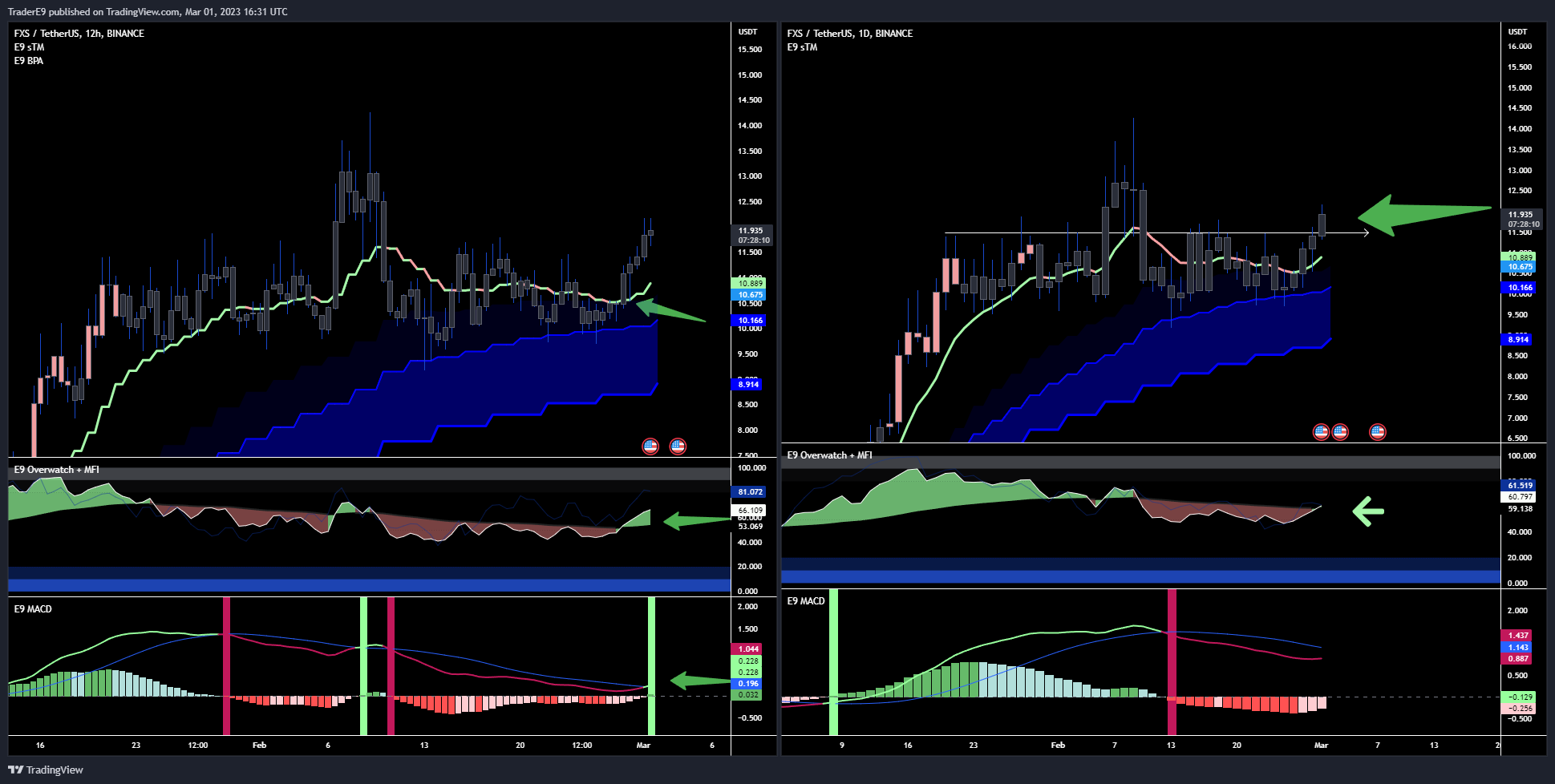The height and width of the screenshot is (784, 1555).
Task: Click US flag event icon above Mar, 1D chart
Action: click(1321, 432)
